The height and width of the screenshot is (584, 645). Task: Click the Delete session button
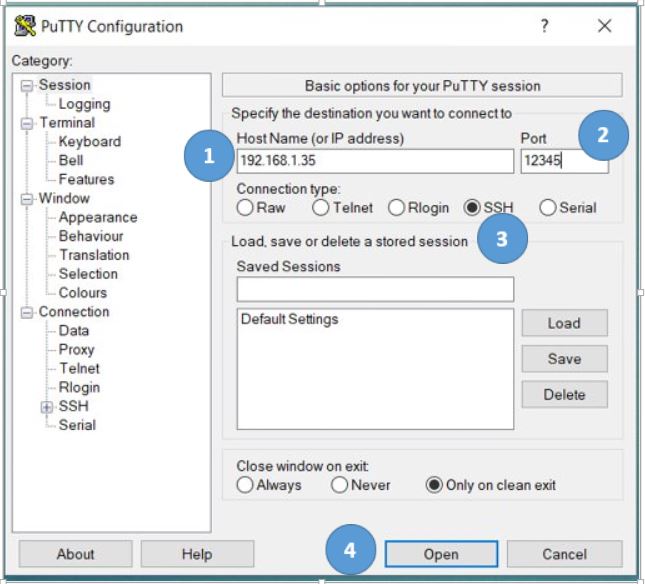564,395
